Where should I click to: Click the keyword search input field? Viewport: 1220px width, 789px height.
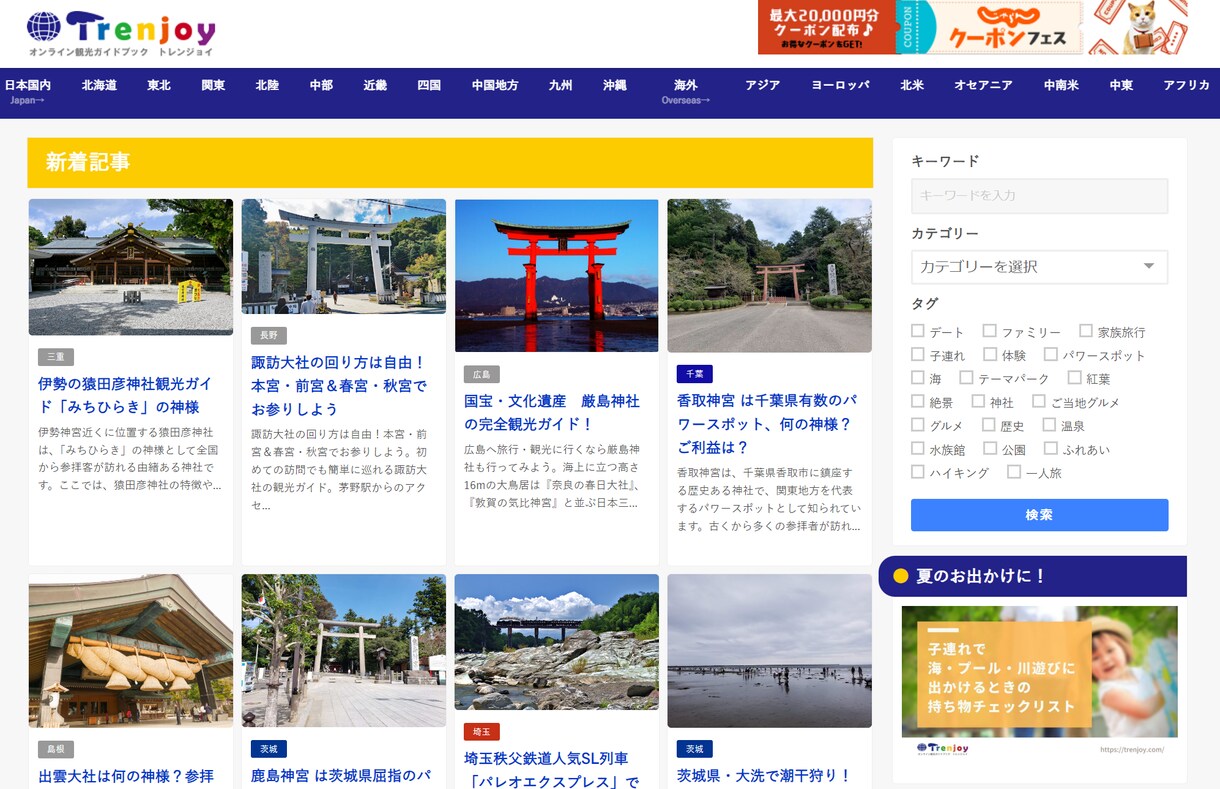[x=1039, y=196]
